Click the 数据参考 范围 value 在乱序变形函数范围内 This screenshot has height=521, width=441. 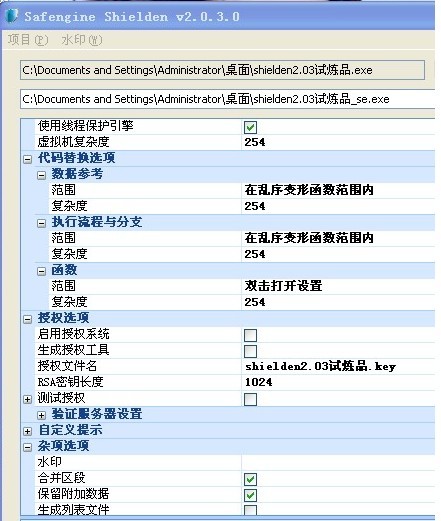(x=309, y=190)
